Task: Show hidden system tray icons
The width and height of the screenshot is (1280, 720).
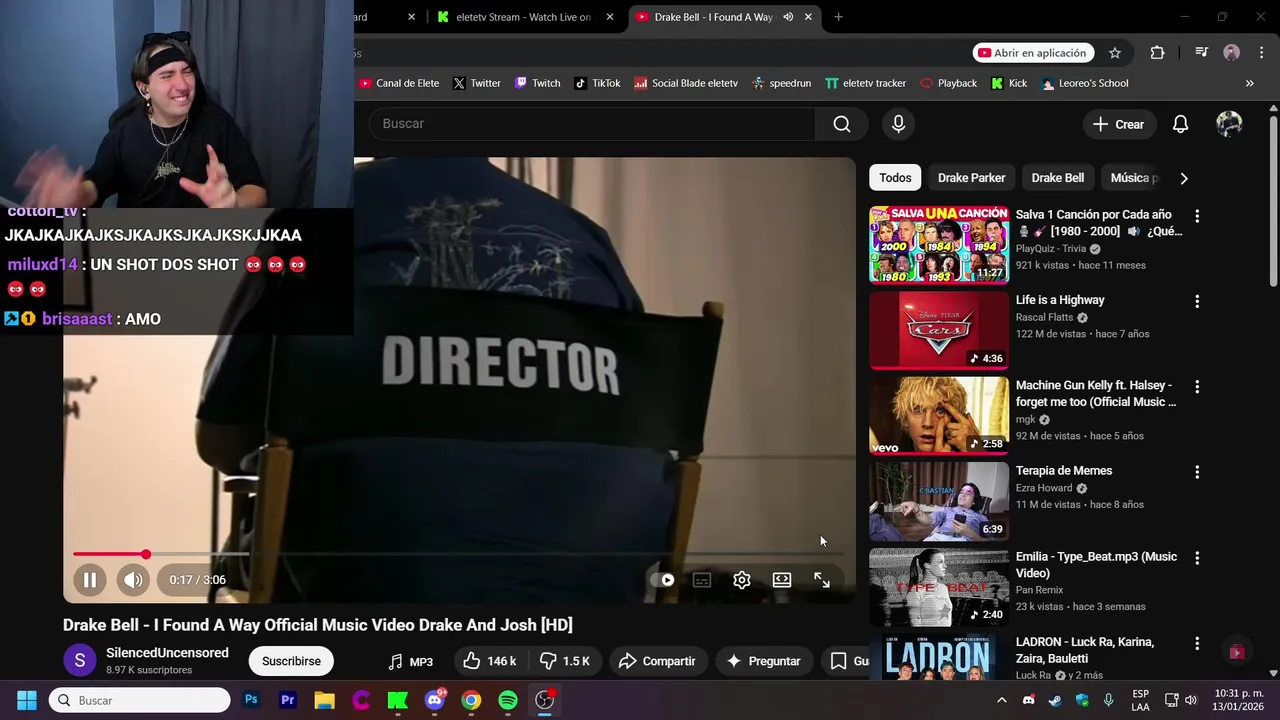Action: pyautogui.click(x=1002, y=700)
